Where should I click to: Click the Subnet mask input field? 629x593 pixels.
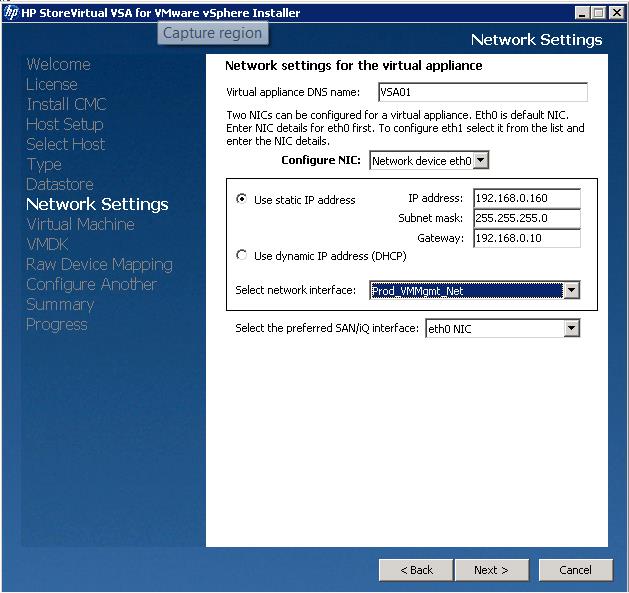527,218
